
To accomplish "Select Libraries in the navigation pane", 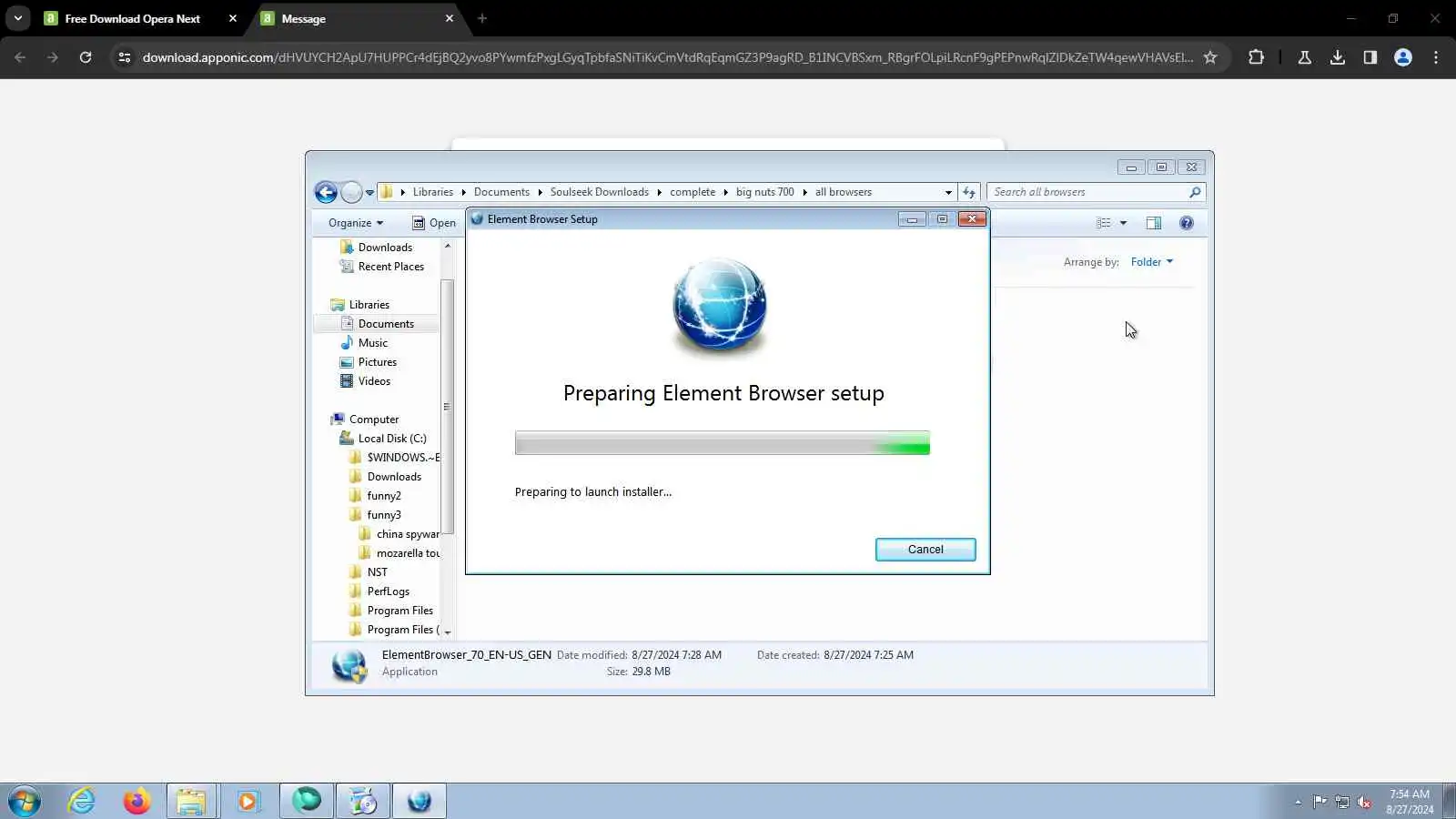I will click(369, 305).
